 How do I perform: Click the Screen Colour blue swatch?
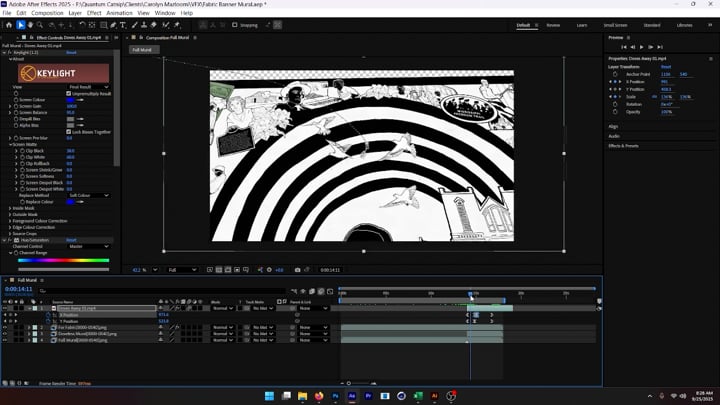pos(70,100)
